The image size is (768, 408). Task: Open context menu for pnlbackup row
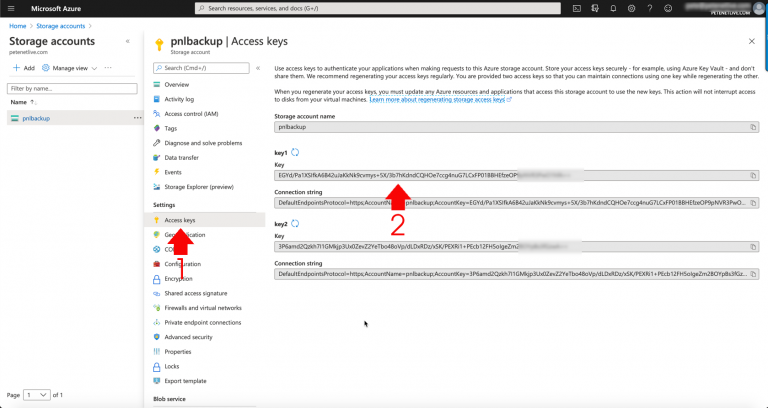[138, 118]
